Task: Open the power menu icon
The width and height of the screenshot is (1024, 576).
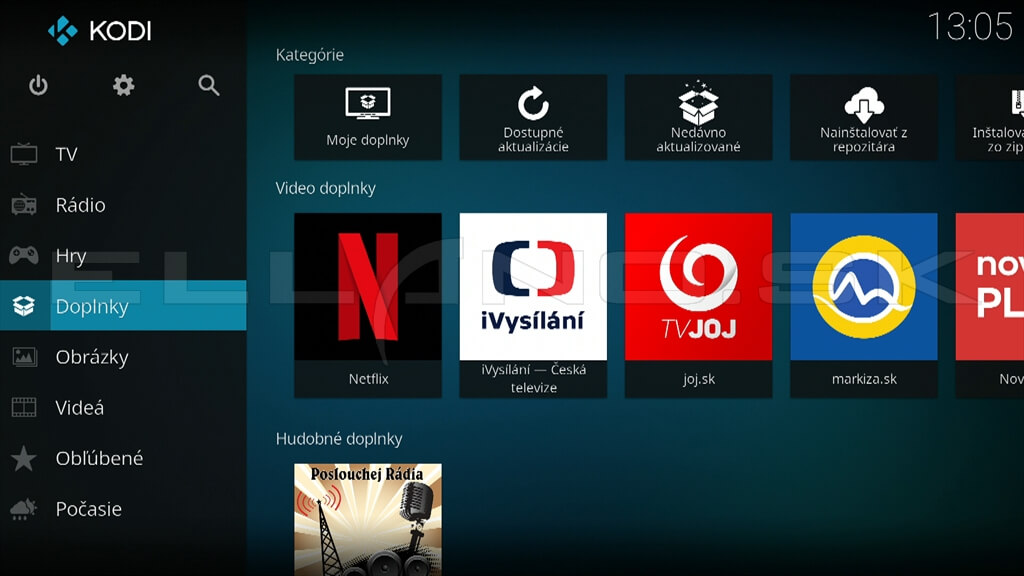Action: click(x=39, y=85)
